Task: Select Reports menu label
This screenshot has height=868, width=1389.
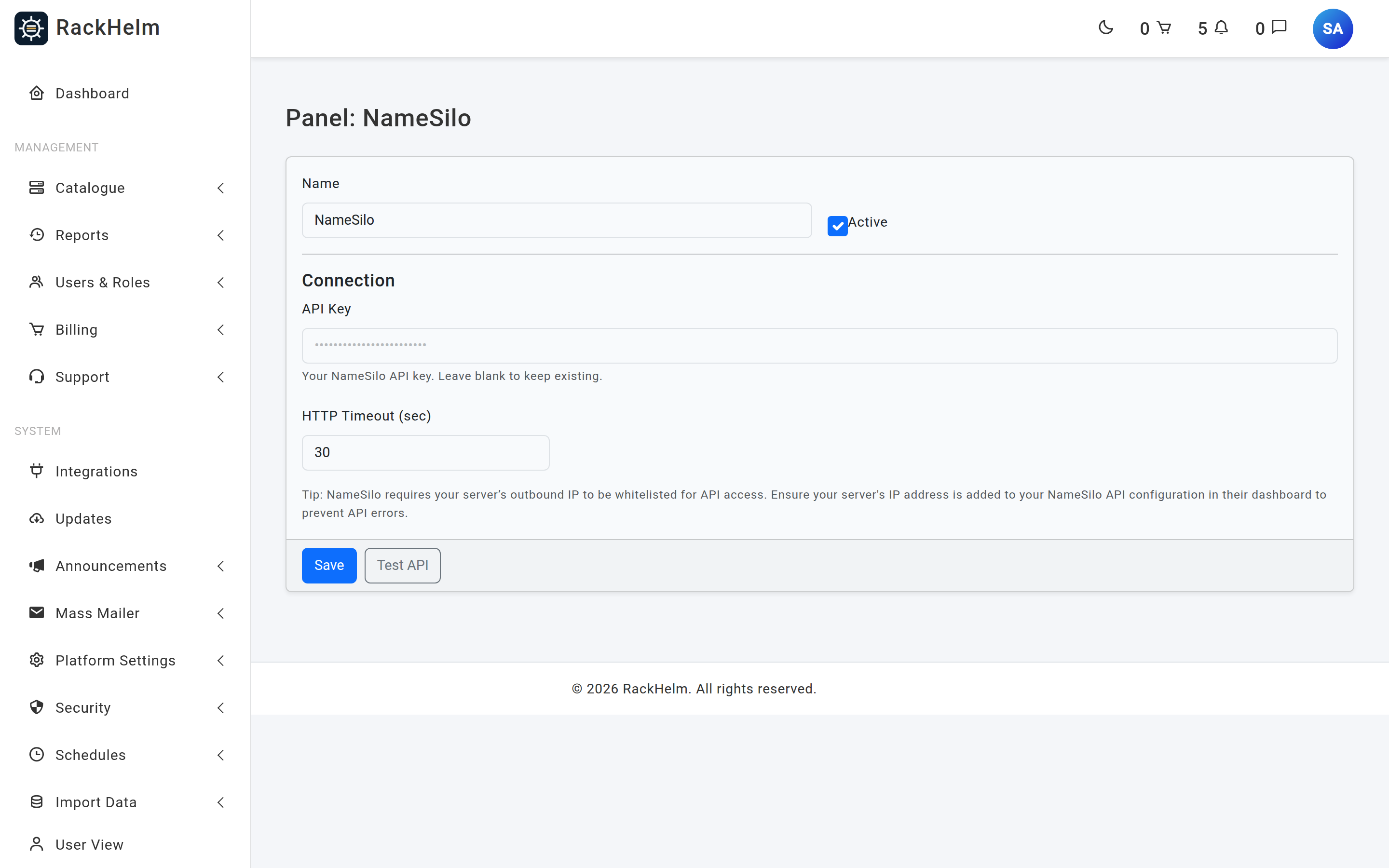Action: point(82,235)
